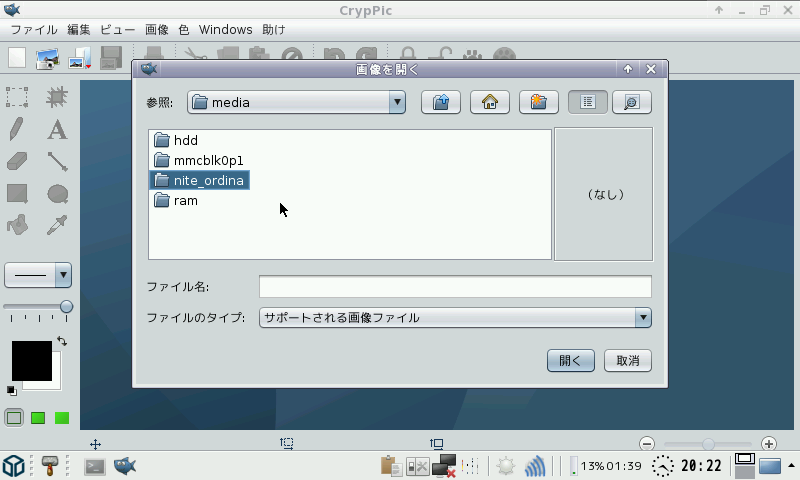Screen dimensions: 800x480
Task: Select the crop-to-selection tool
Action: (x=57, y=97)
